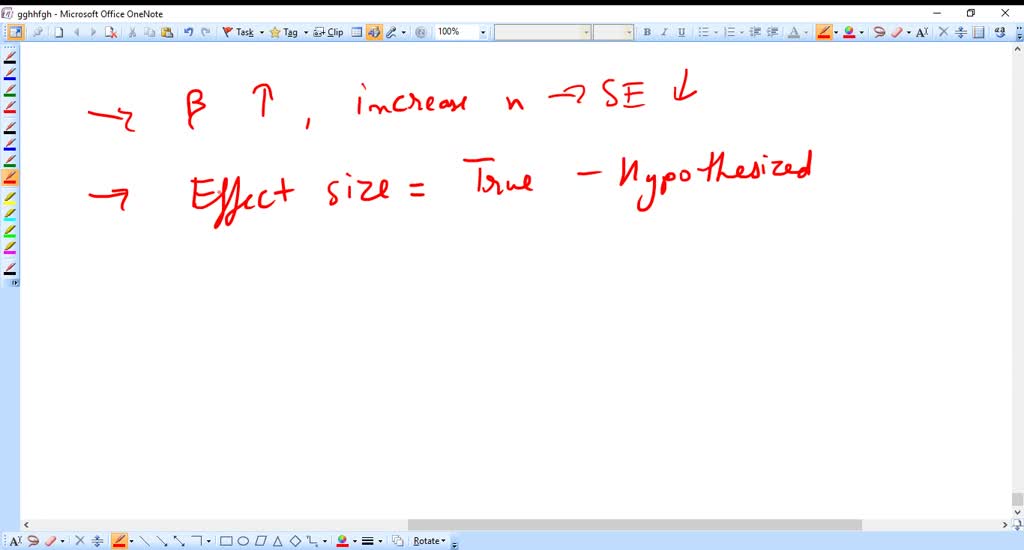Toggle Underline formatting
Viewport: 1024px width, 550px height.
point(681,32)
